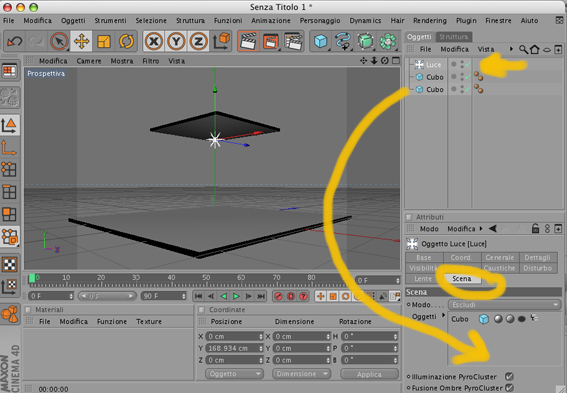567x393 pixels.
Task: Expand the Attributes menu overflow arrow
Action: point(481,228)
